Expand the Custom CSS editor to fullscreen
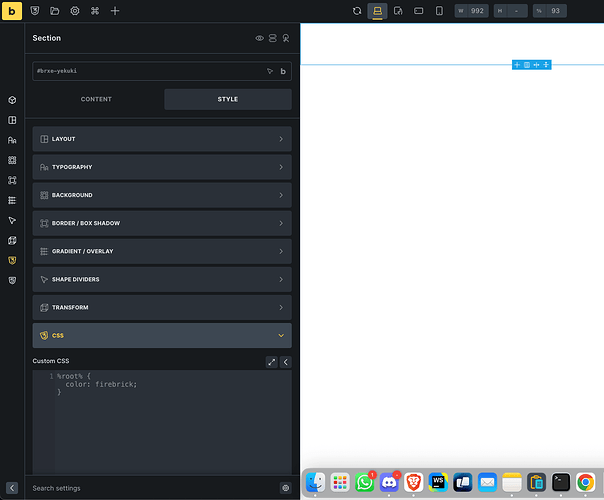This screenshot has width=604, height=500. click(x=272, y=362)
